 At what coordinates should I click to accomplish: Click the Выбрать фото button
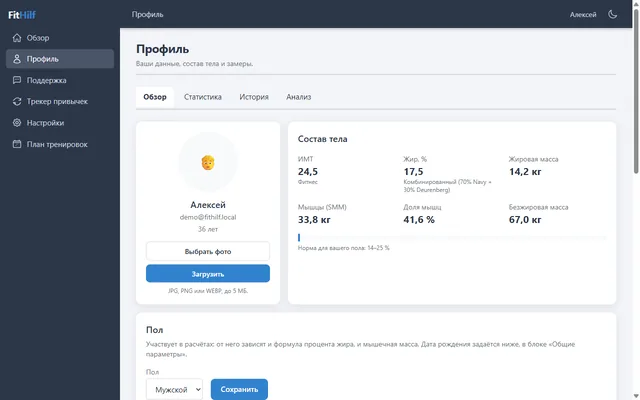208,251
